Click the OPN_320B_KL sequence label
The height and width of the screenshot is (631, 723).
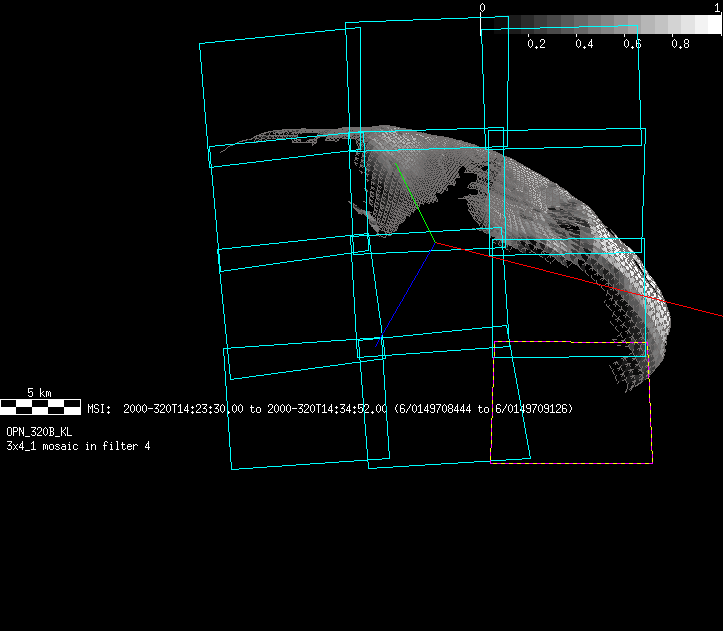point(39,432)
